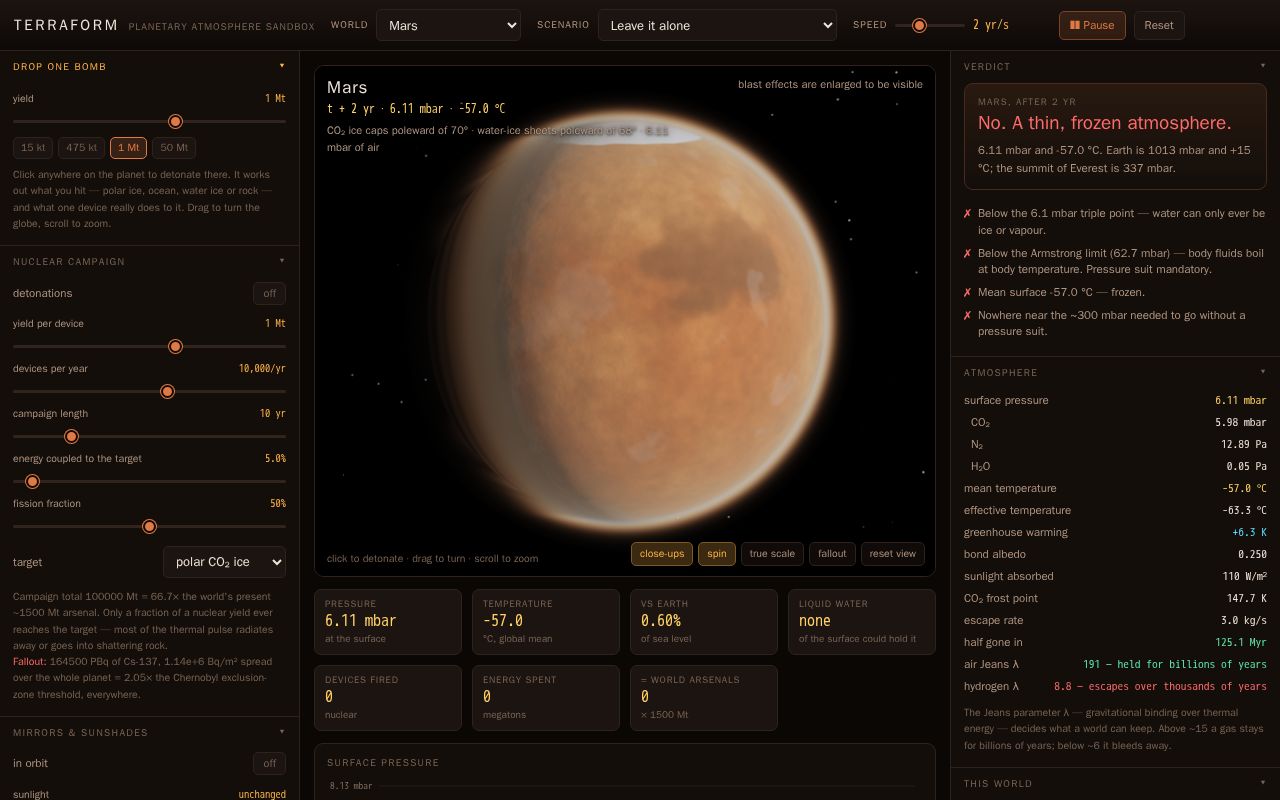Image resolution: width=1280 pixels, height=800 pixels.
Task: Click the verdict headline "No. A thin, frozen atmosphere."
Action: click(x=1105, y=123)
